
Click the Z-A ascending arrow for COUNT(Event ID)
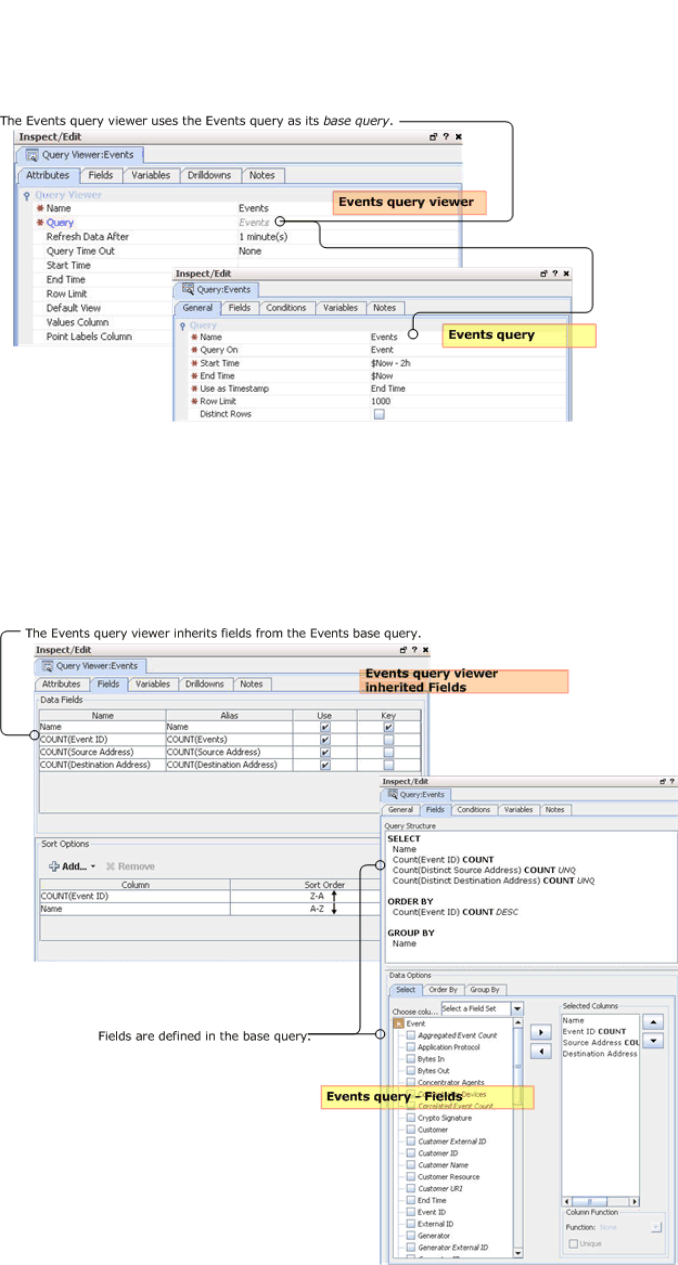click(335, 897)
